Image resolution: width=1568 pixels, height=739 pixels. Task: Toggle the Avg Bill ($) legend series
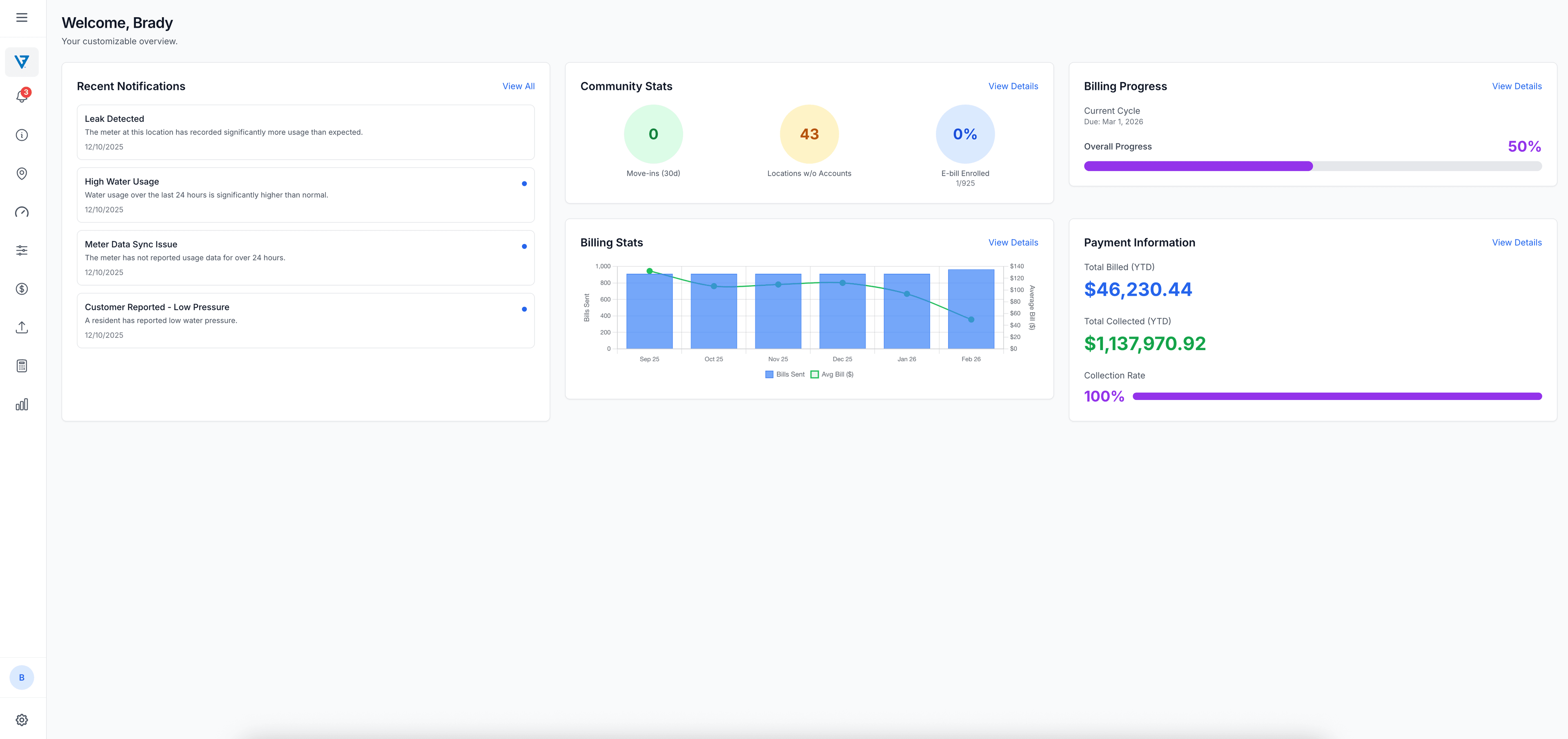pos(831,374)
